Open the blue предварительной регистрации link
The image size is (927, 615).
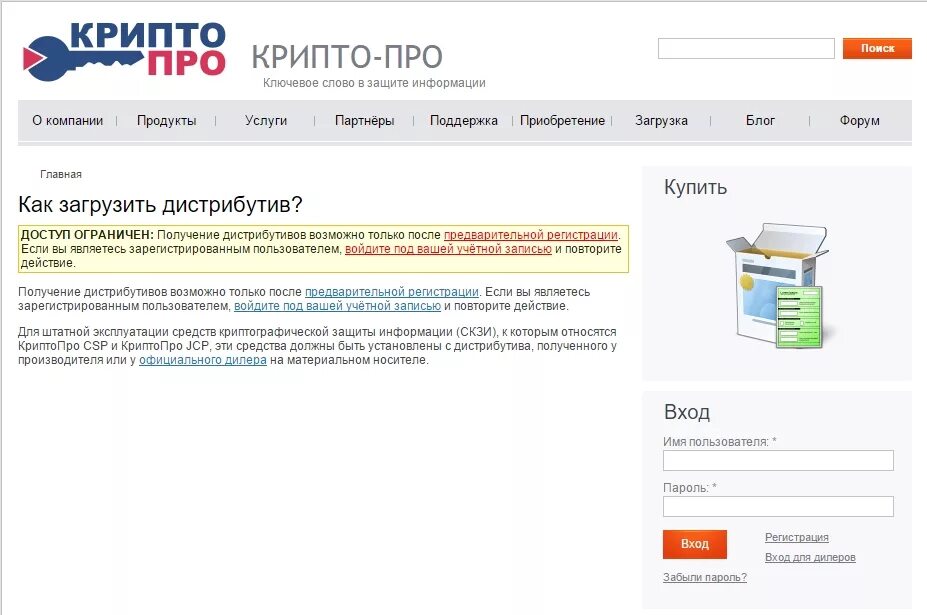[391, 292]
